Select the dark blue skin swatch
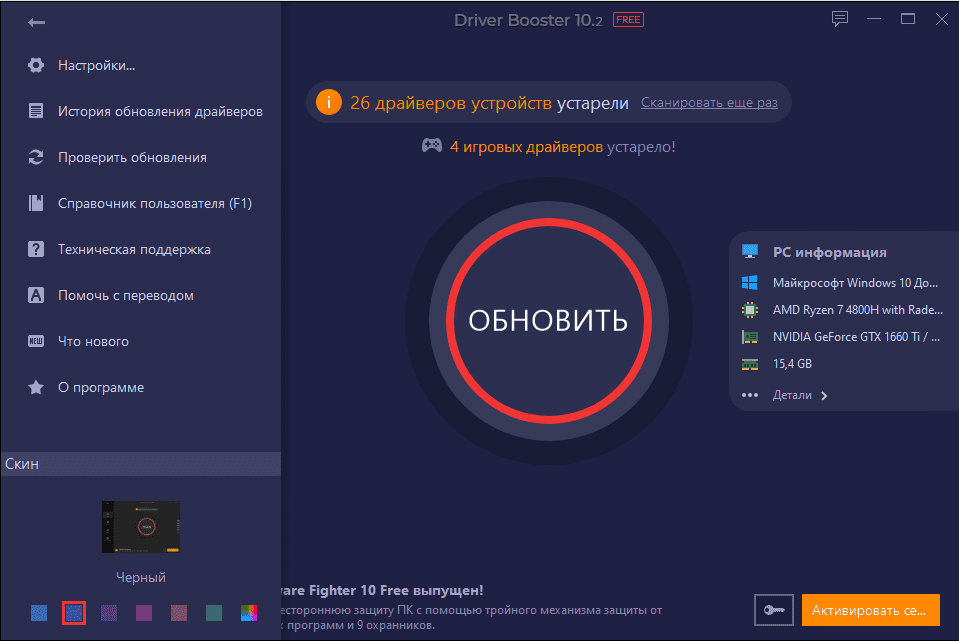This screenshot has height=641, width=959. click(x=74, y=612)
